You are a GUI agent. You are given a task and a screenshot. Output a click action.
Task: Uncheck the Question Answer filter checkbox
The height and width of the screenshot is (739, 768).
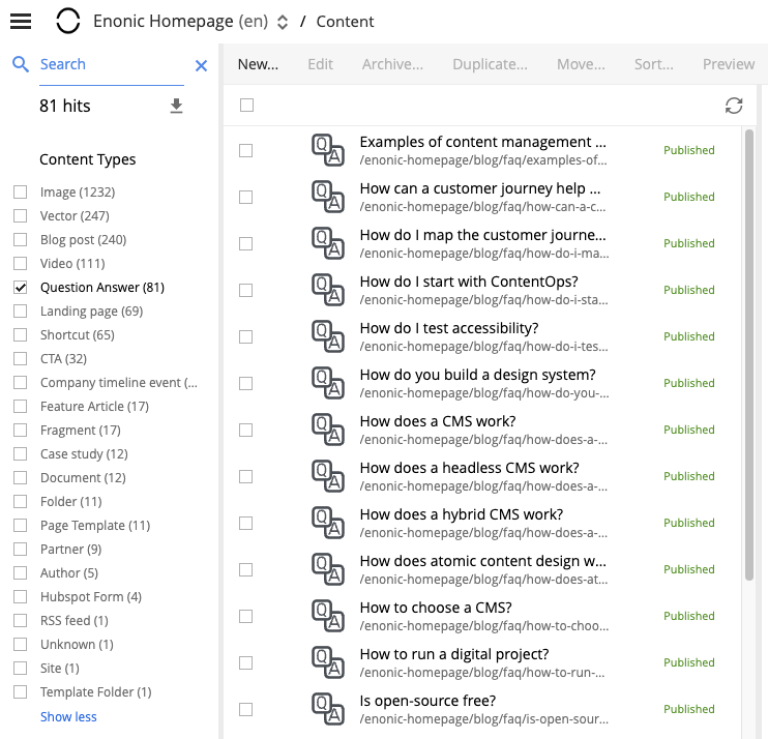(x=20, y=287)
